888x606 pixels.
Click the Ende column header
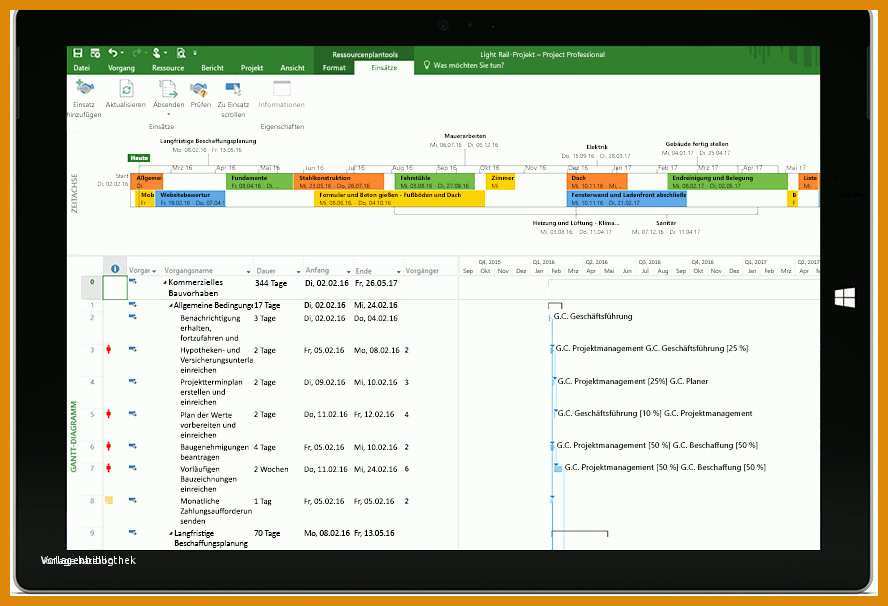[363, 271]
